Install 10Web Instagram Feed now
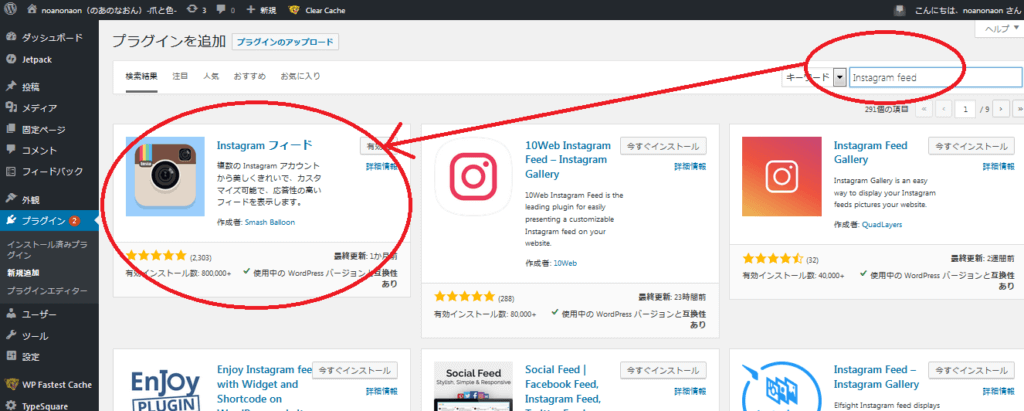 point(663,146)
